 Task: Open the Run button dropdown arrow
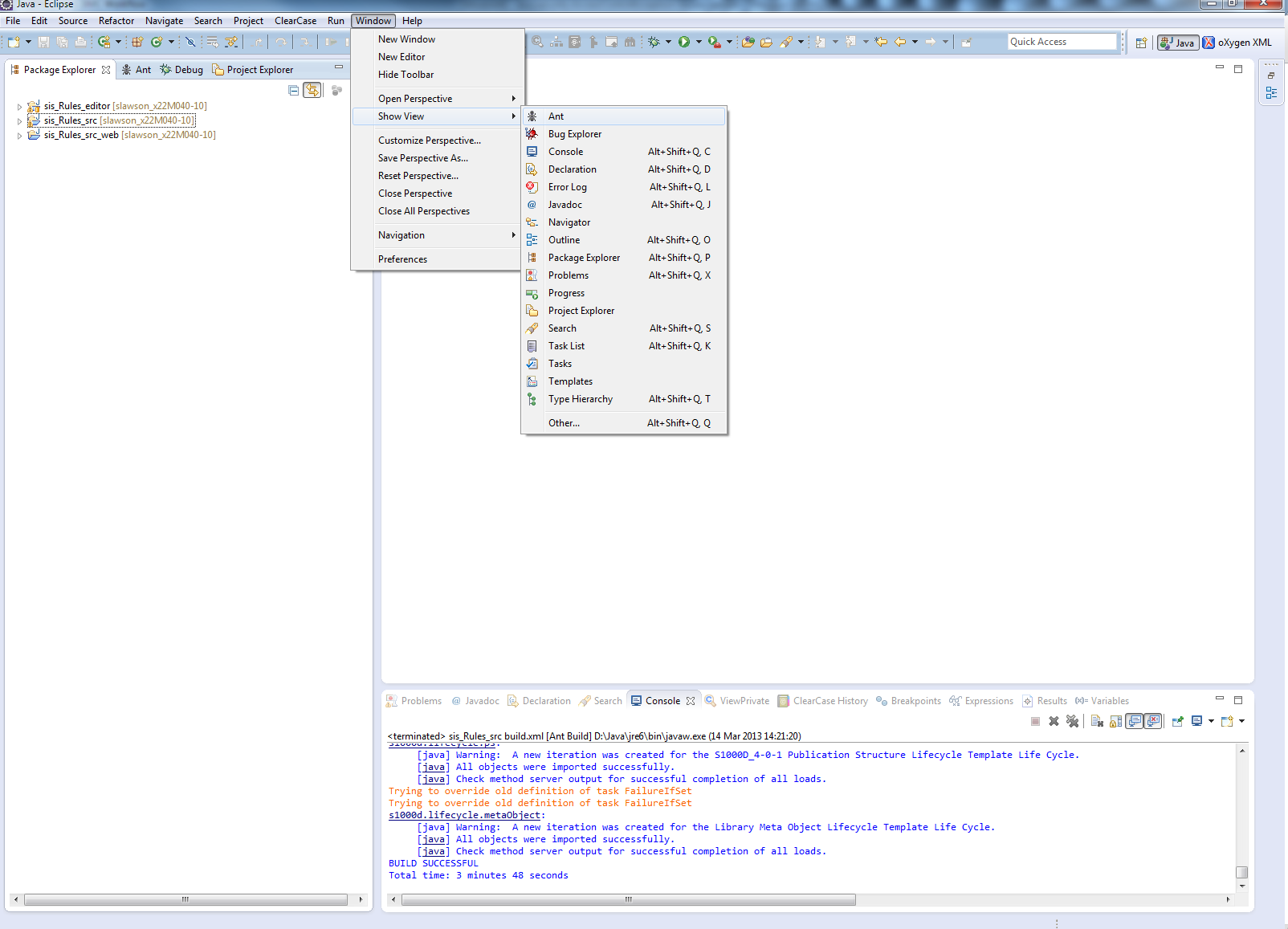[x=699, y=42]
